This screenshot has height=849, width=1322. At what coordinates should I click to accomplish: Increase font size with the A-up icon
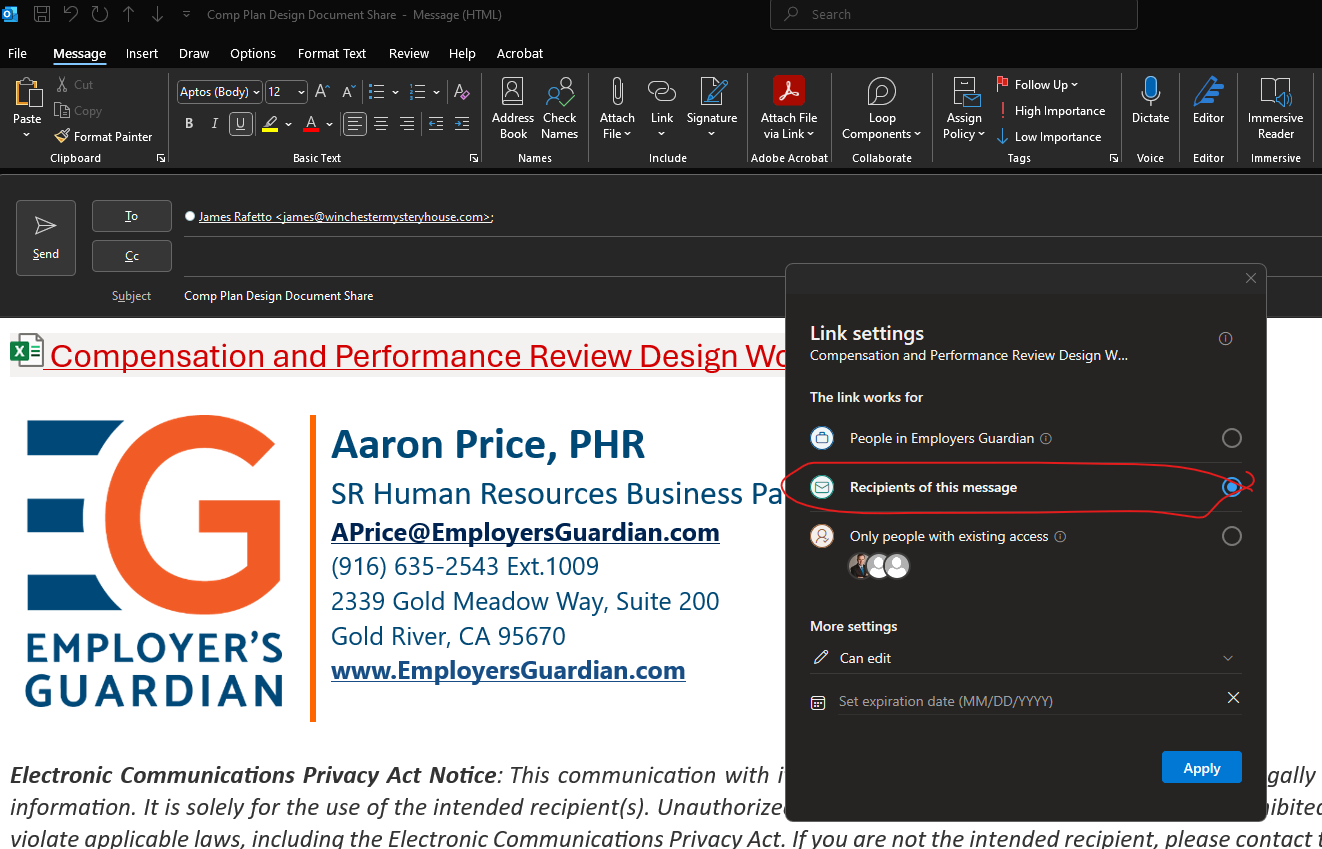tap(321, 91)
